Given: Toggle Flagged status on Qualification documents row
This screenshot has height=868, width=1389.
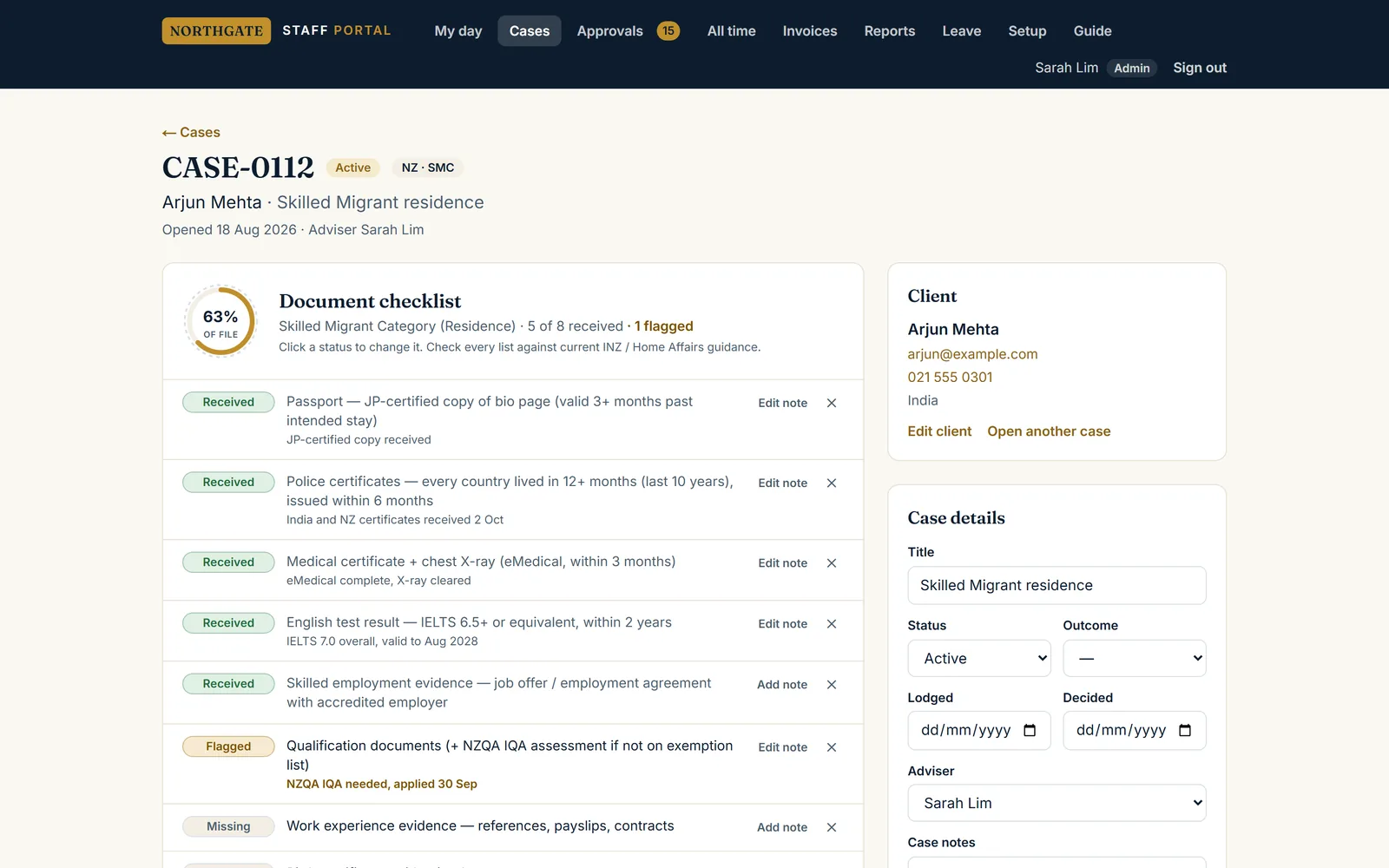Looking at the screenshot, I should (x=228, y=746).
